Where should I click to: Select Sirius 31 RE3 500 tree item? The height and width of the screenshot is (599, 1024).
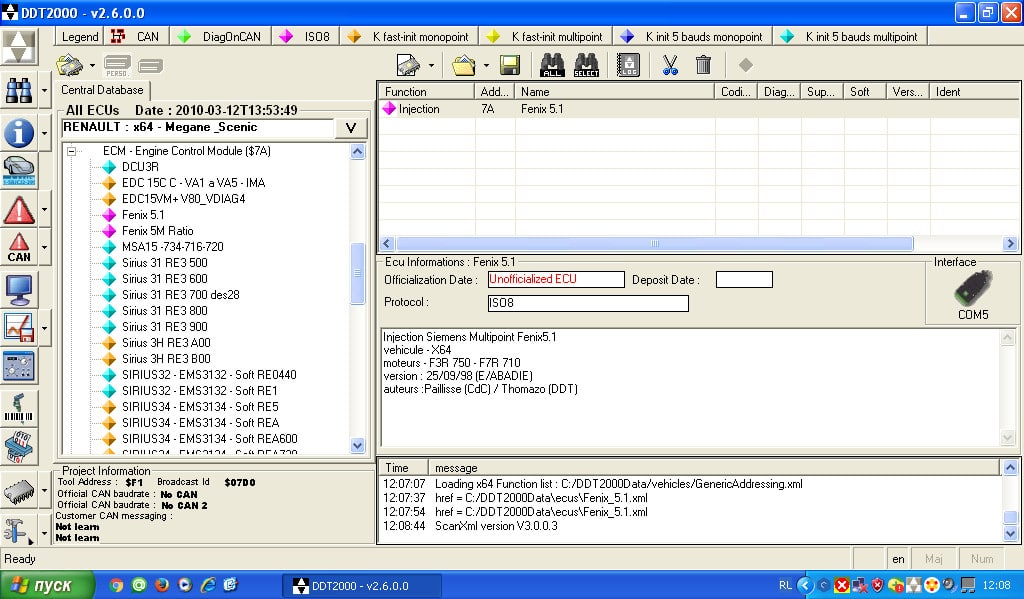[x=165, y=263]
